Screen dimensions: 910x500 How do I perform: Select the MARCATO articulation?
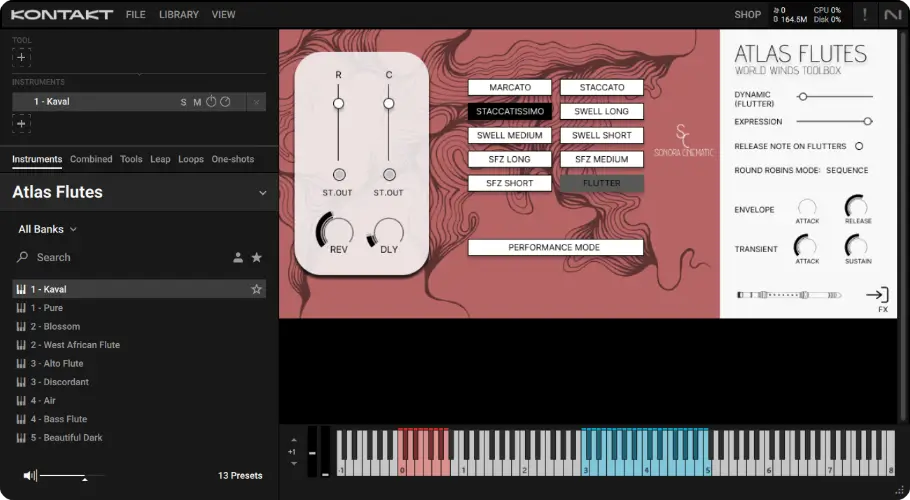click(x=510, y=88)
